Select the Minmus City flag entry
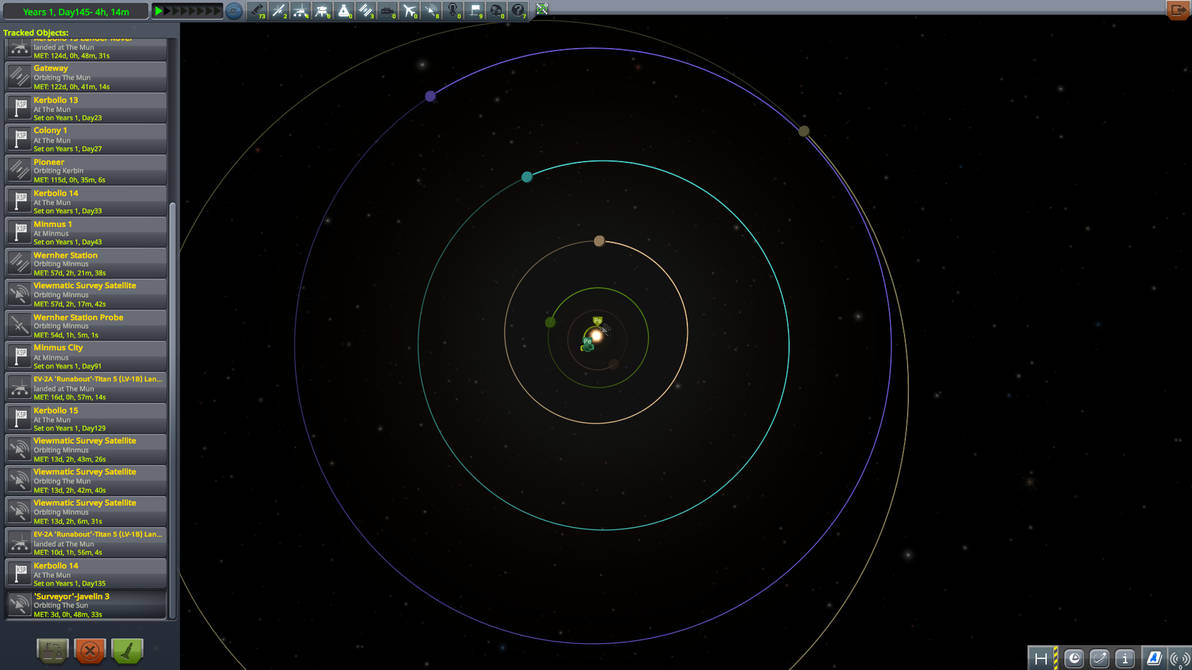This screenshot has width=1192, height=670. [x=86, y=356]
